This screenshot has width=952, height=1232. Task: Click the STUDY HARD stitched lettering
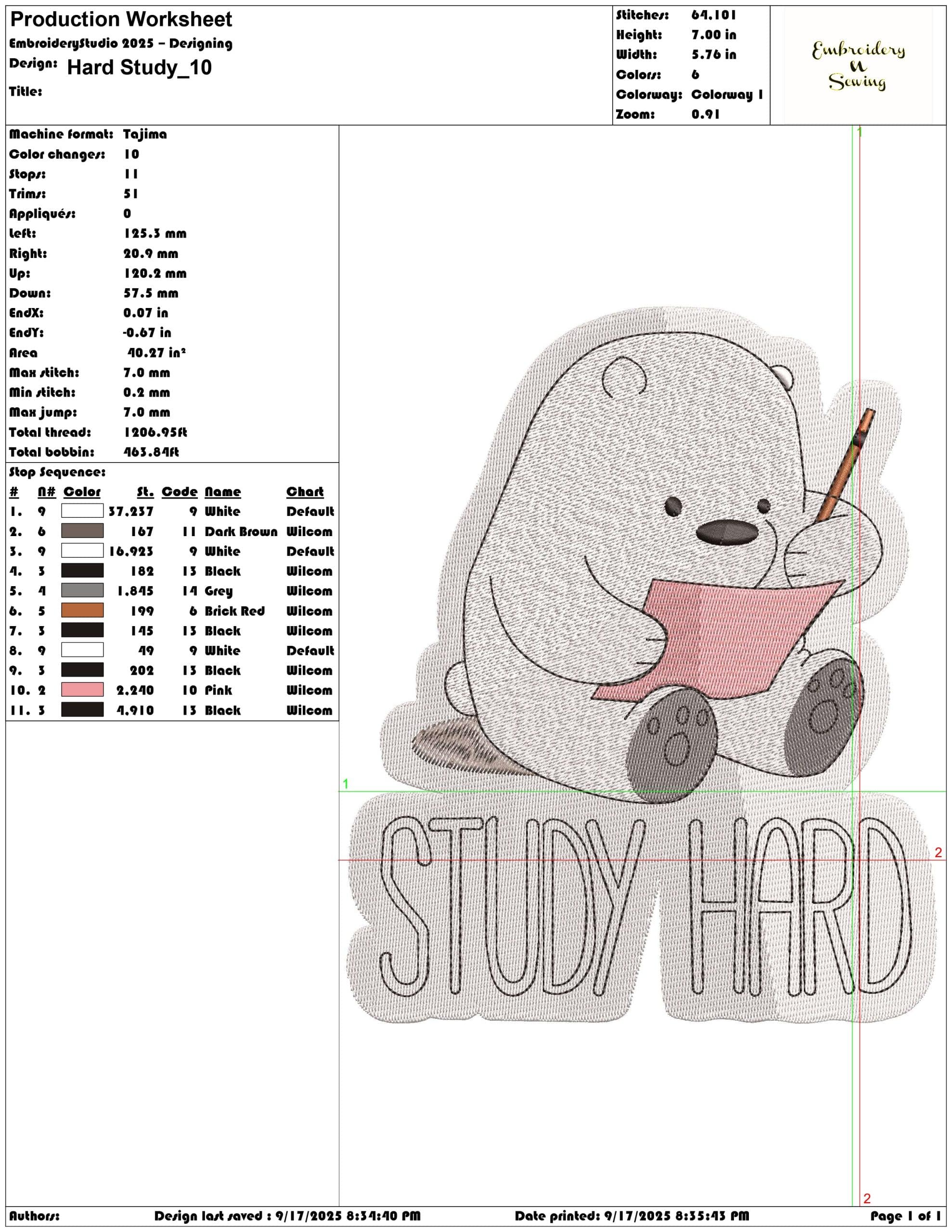point(645,906)
